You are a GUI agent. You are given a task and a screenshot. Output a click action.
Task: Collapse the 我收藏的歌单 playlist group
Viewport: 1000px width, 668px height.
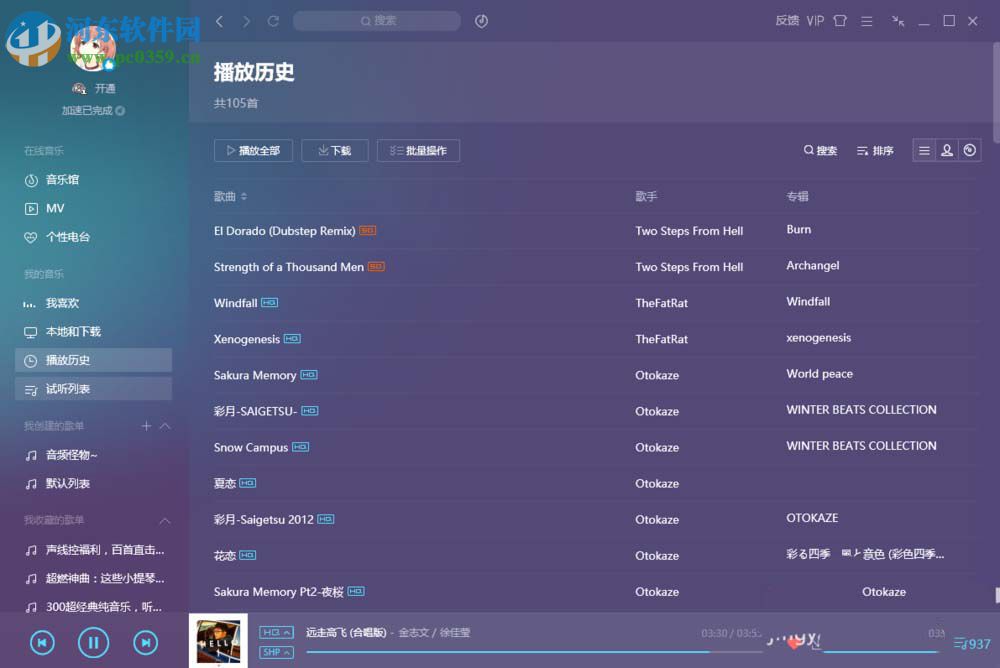pyautogui.click(x=164, y=520)
